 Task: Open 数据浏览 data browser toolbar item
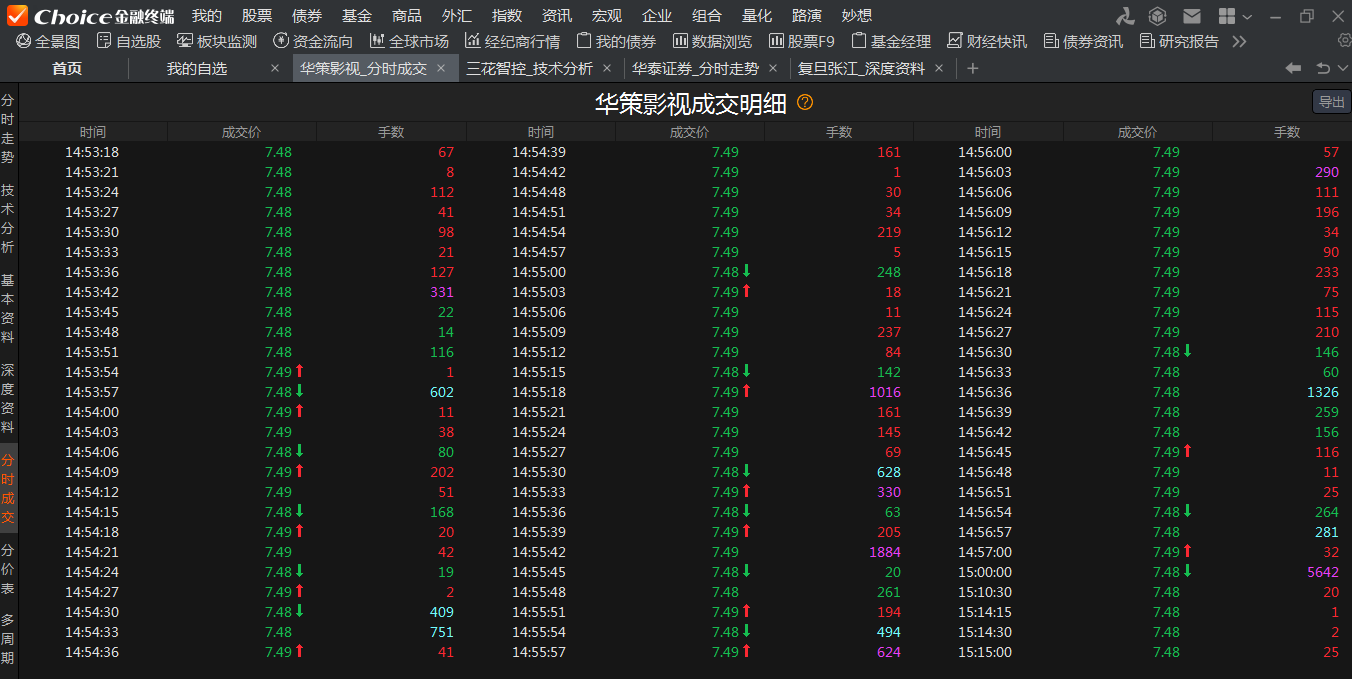click(712, 41)
